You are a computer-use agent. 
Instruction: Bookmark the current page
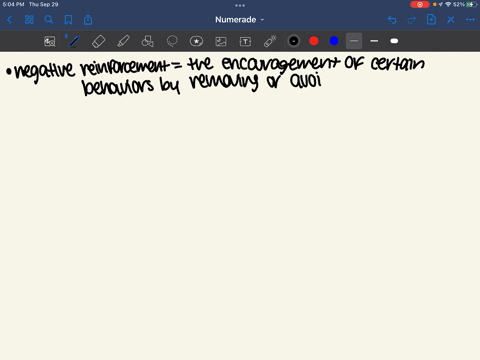[68, 20]
